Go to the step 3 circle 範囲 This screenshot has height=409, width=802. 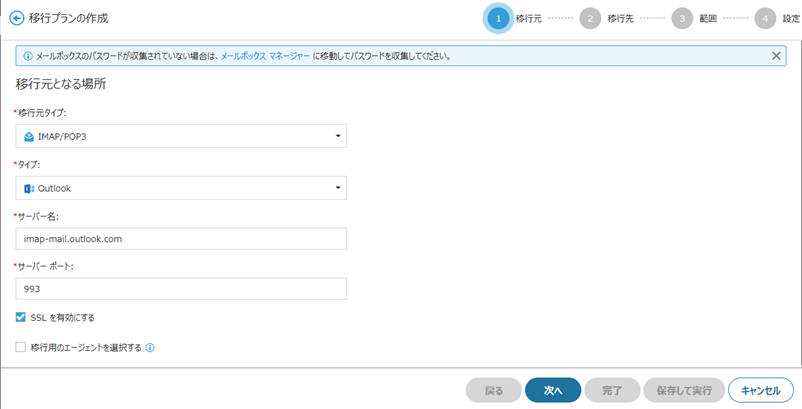pyautogui.click(x=682, y=19)
